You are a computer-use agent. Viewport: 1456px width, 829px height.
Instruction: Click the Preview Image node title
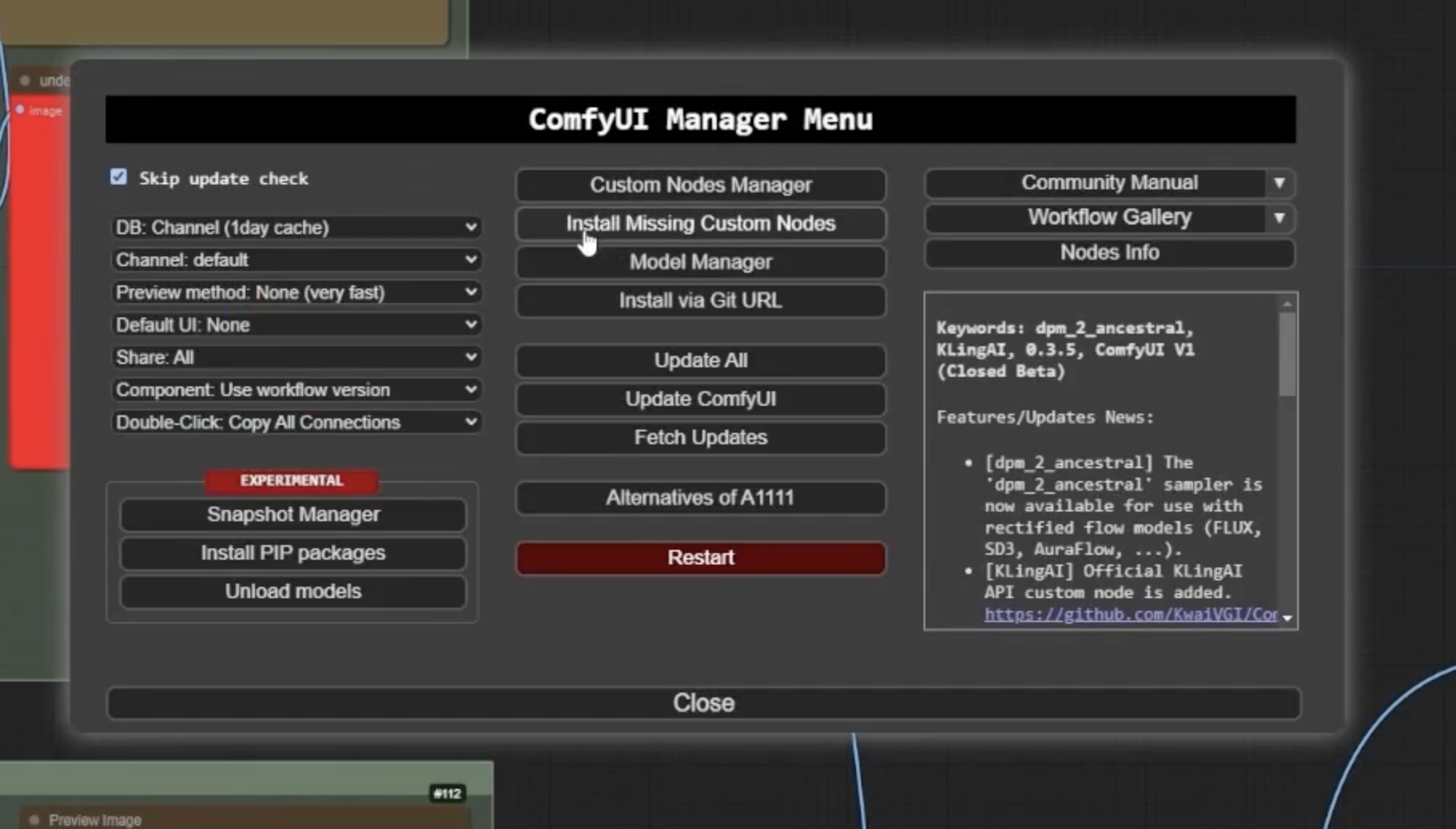95,820
